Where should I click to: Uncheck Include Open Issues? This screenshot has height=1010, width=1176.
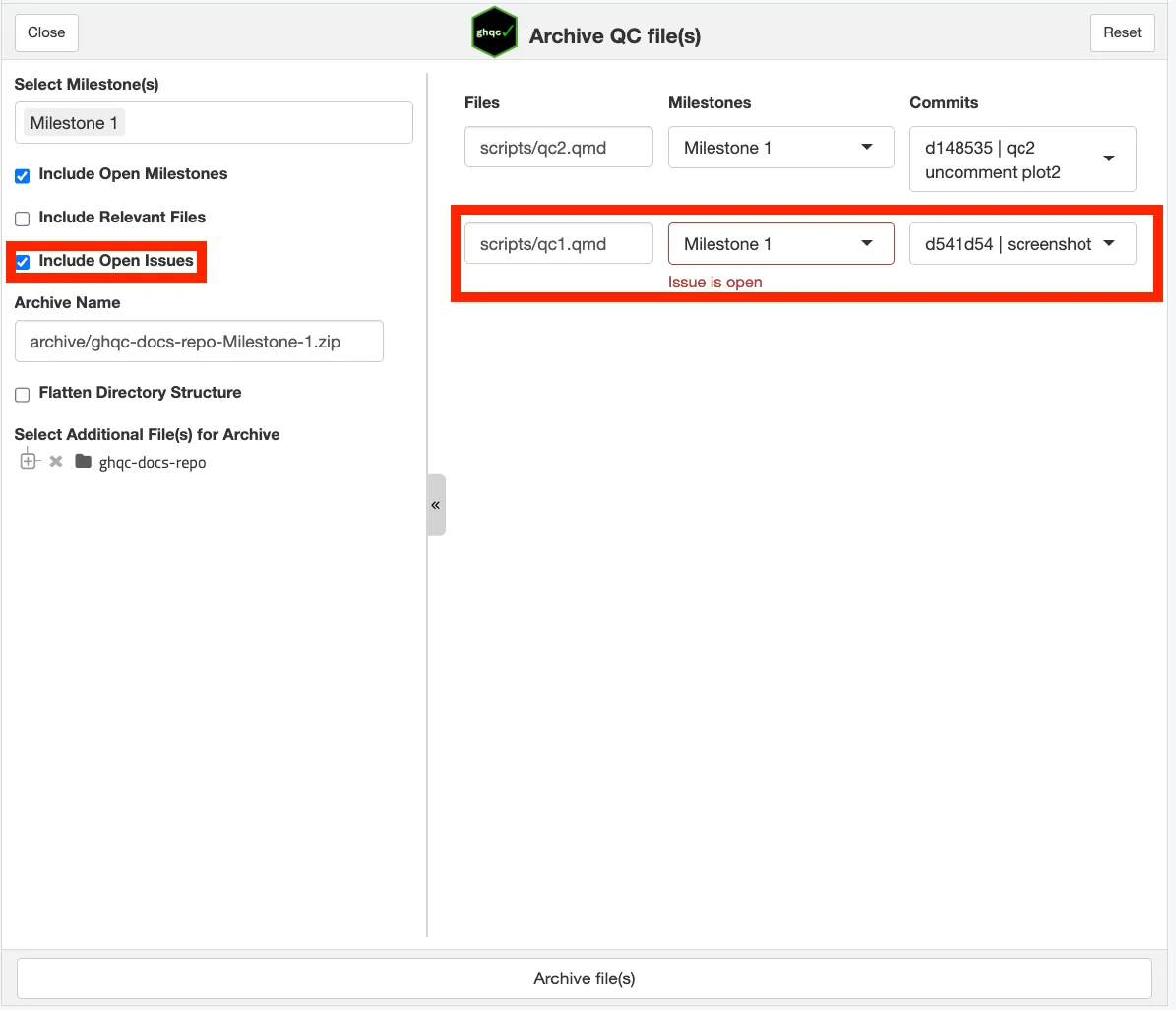pyautogui.click(x=23, y=262)
